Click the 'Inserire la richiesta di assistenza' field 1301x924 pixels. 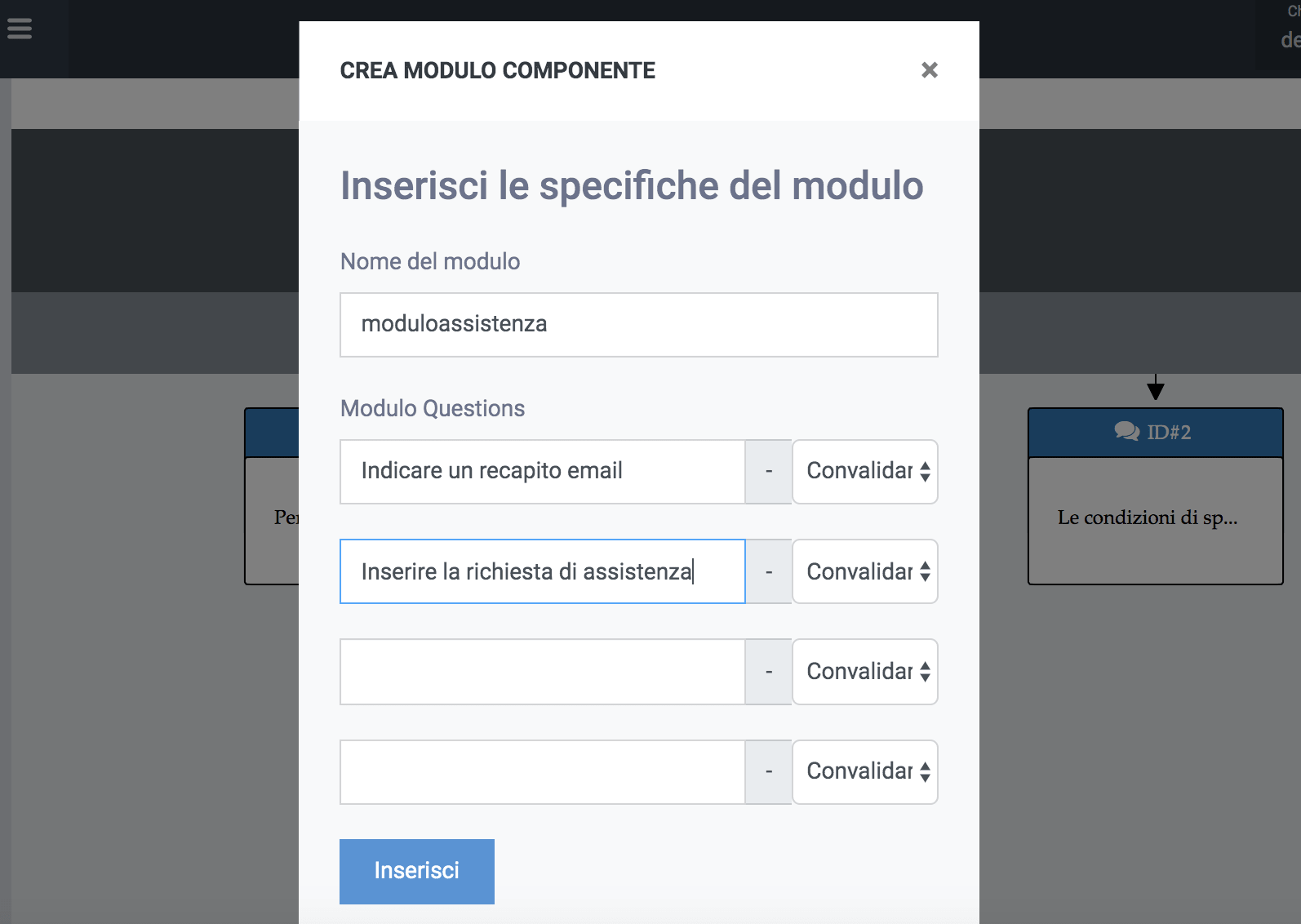point(543,571)
